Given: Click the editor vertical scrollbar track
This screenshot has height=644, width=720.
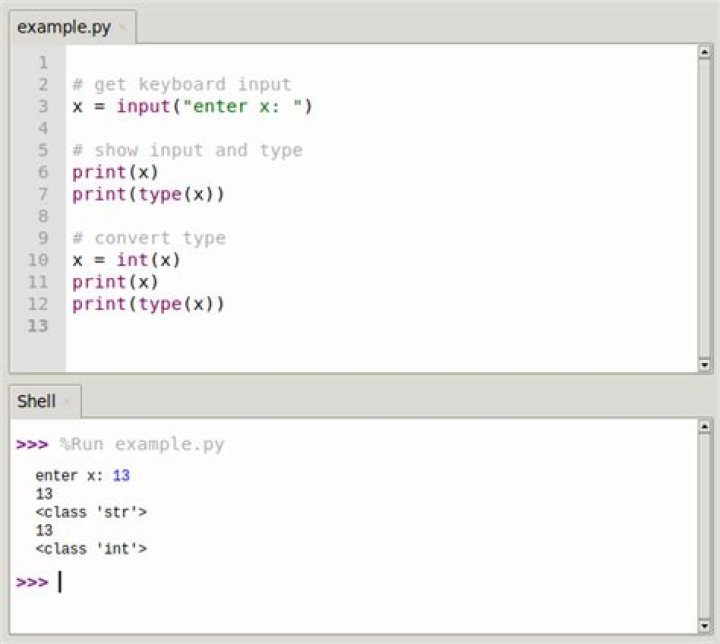Looking at the screenshot, I should pos(704,208).
